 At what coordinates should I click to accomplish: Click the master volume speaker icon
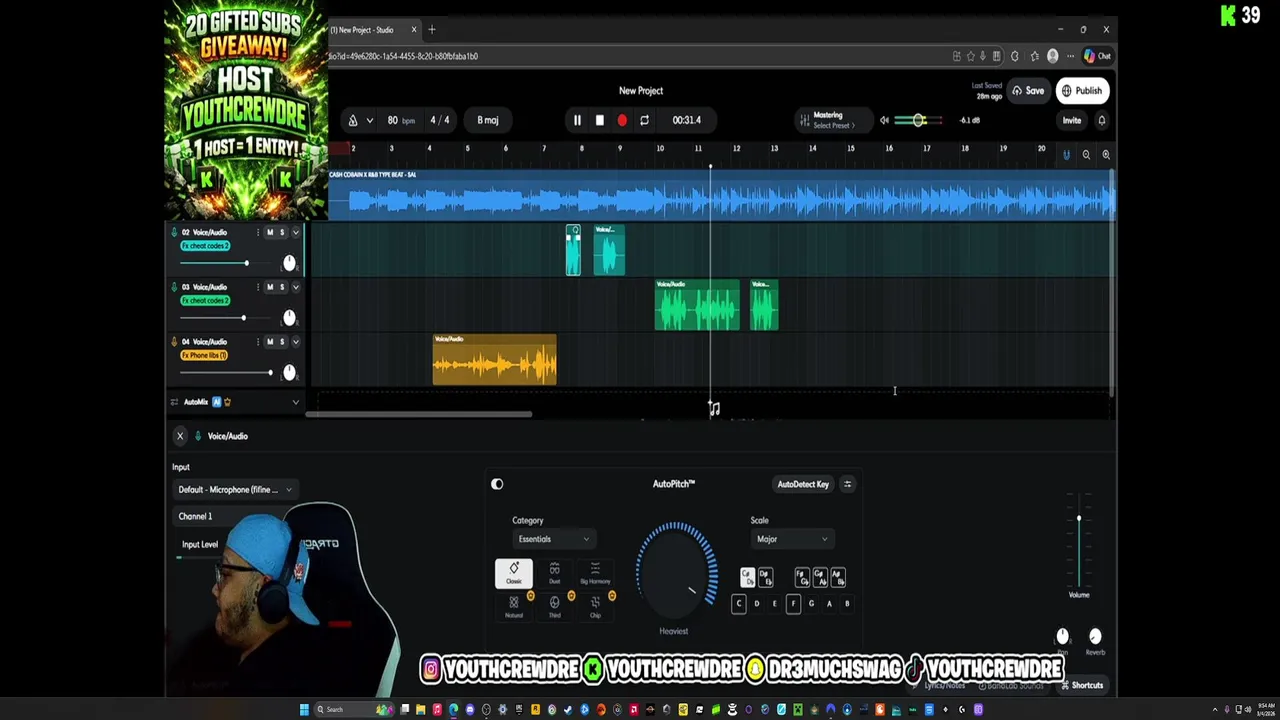pos(884,120)
